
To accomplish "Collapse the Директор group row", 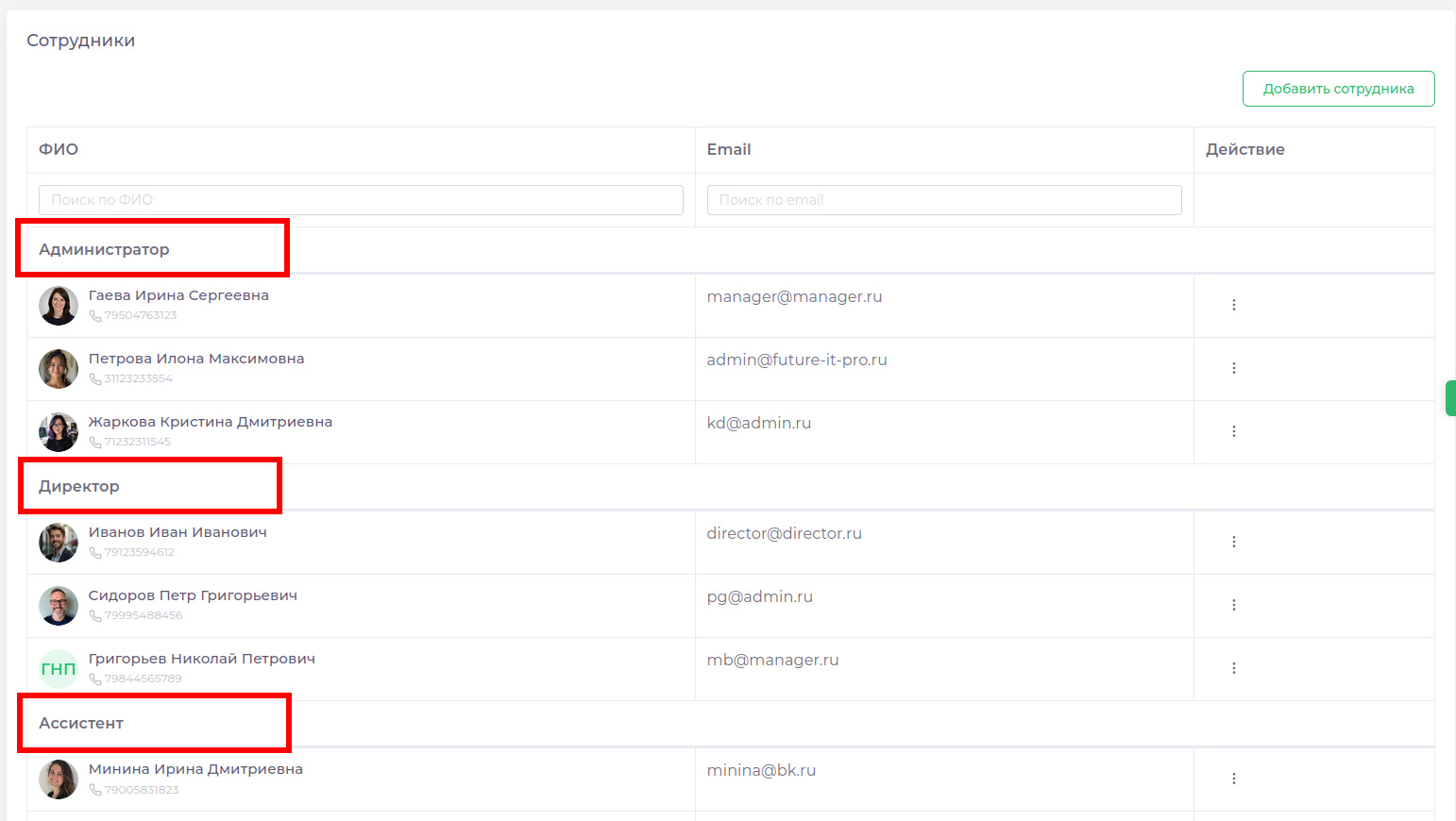I will [x=79, y=487].
